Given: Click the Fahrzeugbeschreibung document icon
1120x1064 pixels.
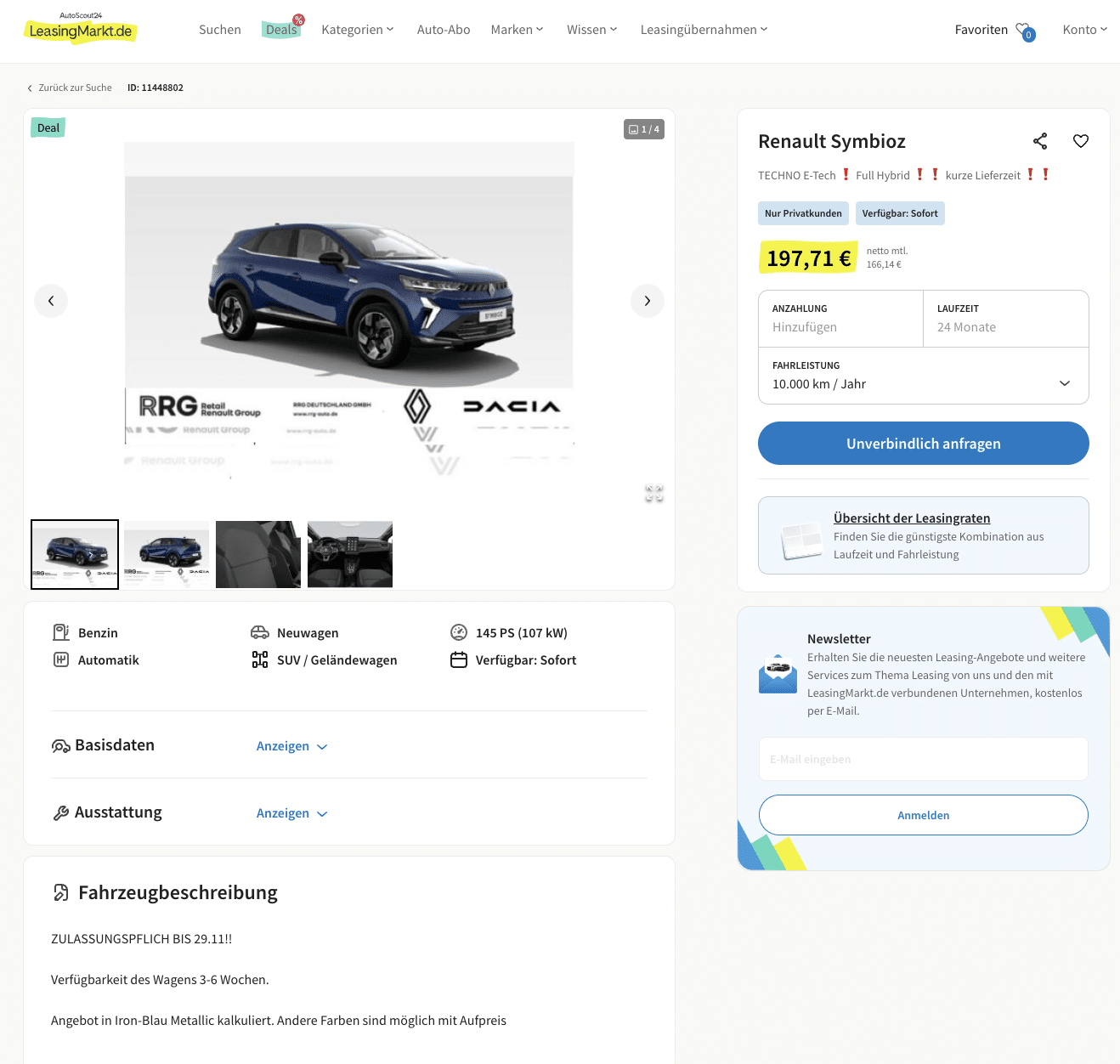Looking at the screenshot, I should 61,892.
